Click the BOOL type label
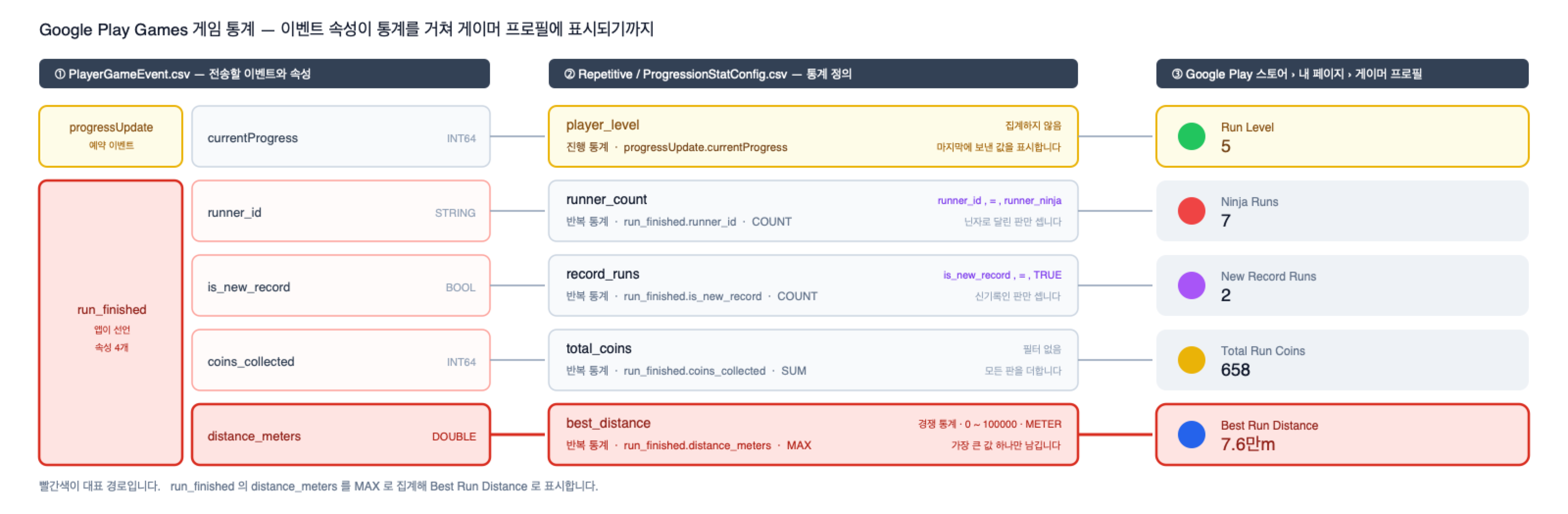The width and height of the screenshot is (1568, 514). coord(460,287)
